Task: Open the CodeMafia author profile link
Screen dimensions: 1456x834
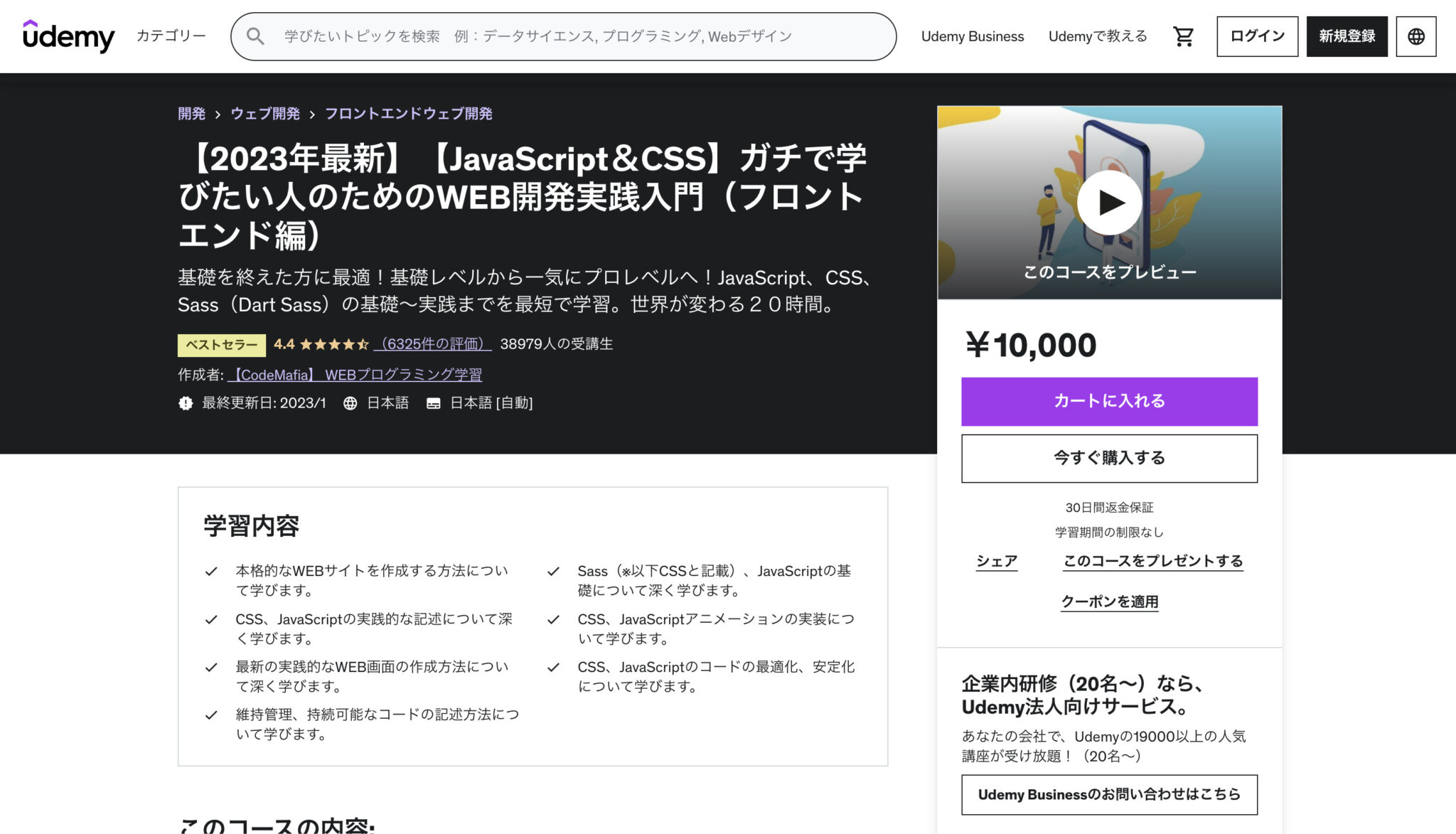Action: tap(359, 373)
